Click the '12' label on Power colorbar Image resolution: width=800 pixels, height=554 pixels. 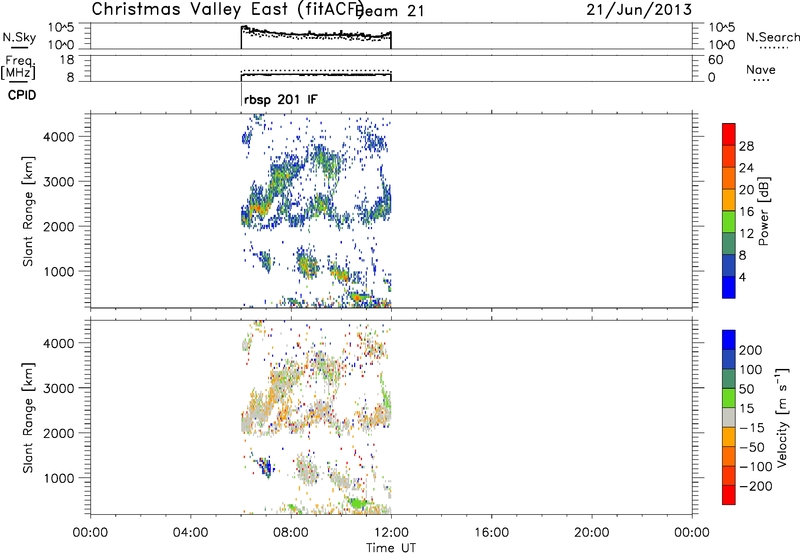point(746,234)
